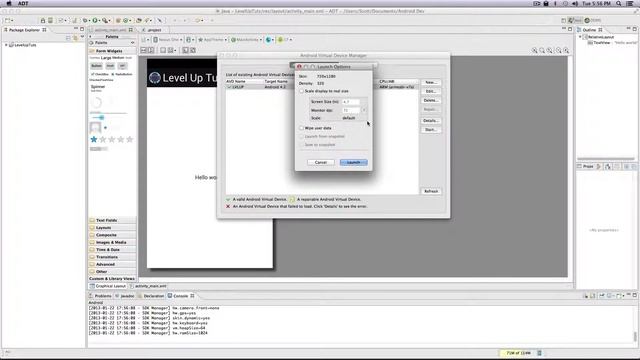Image resolution: width=640 pixels, height=360 pixels.
Task: Click the Monitor dpi question mark button
Action: (364, 110)
